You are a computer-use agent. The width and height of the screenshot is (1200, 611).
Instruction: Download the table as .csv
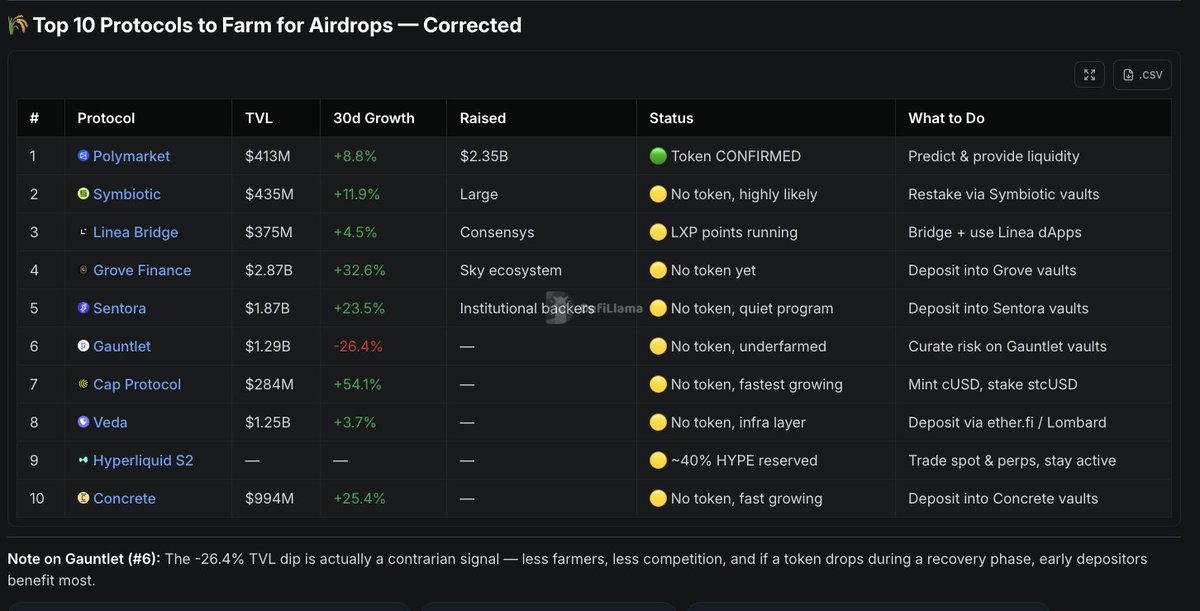pyautogui.click(x=1142, y=75)
